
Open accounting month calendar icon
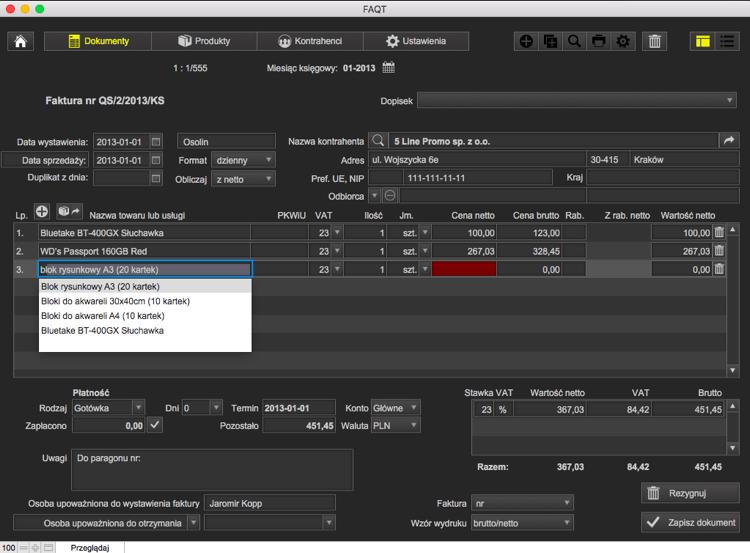click(388, 67)
